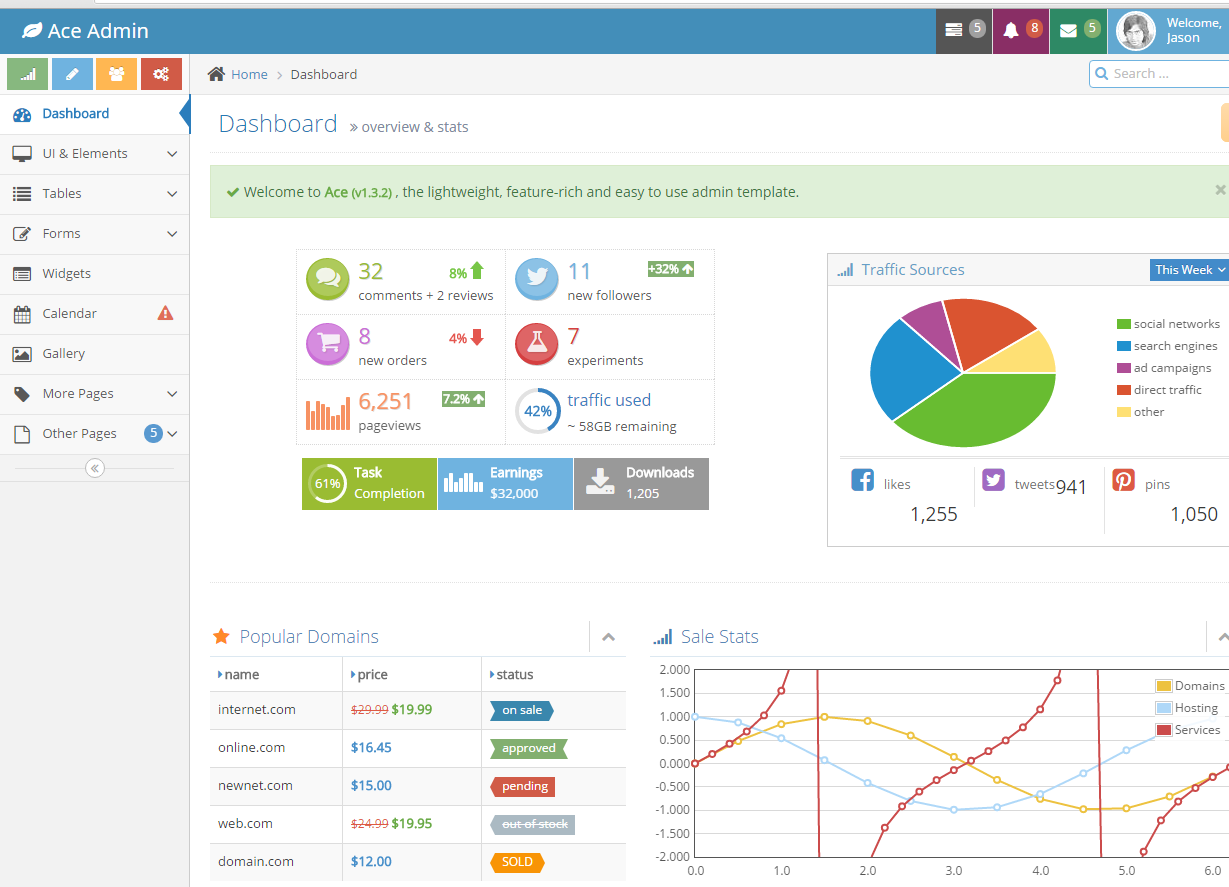Click the Home breadcrumb link
This screenshot has width=1229, height=887.
(x=249, y=75)
